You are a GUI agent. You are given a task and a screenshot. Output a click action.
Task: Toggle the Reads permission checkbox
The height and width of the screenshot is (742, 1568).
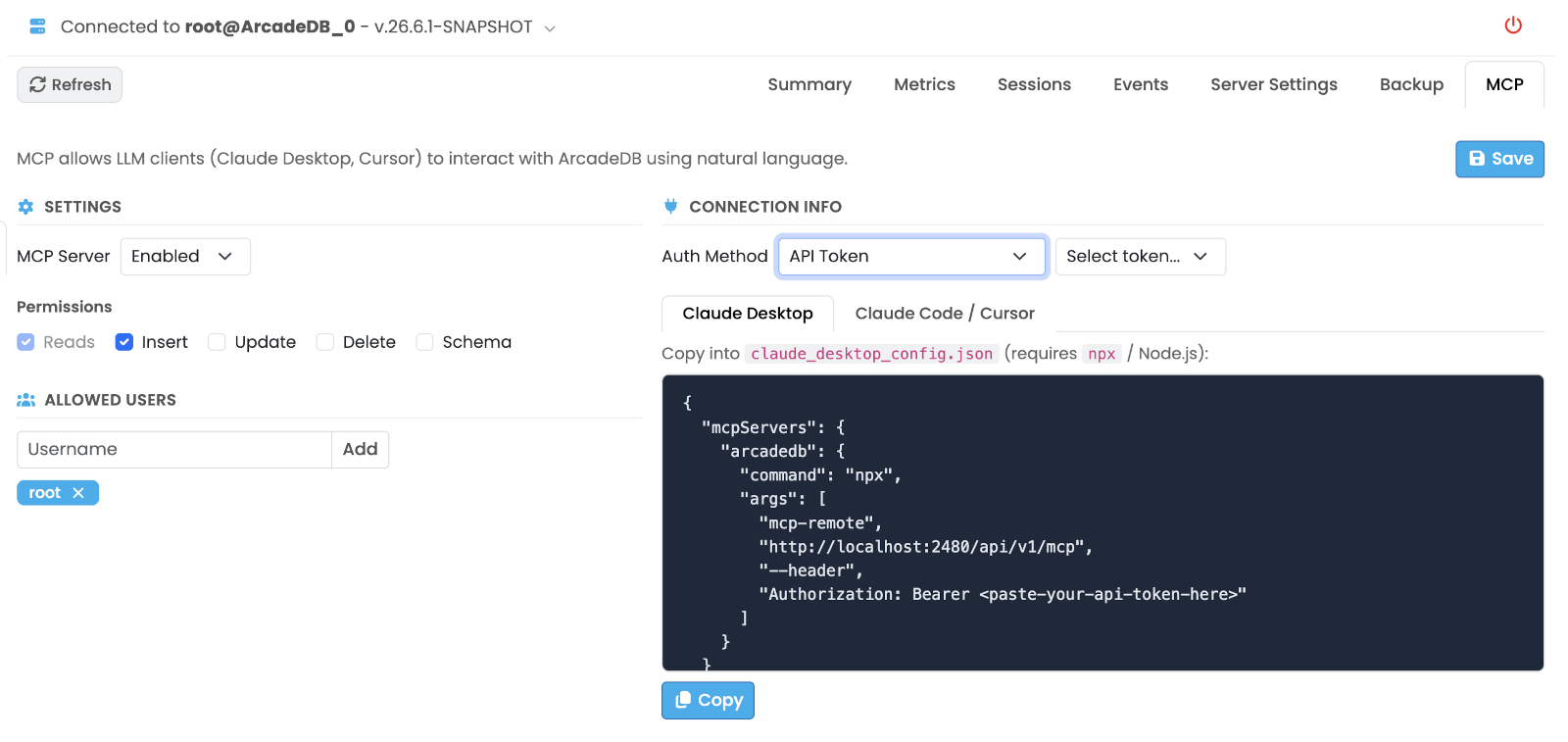(25, 342)
